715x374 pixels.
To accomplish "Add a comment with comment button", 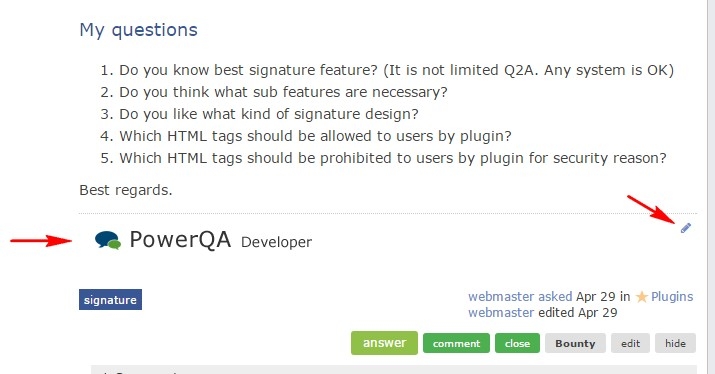I will 456,343.
